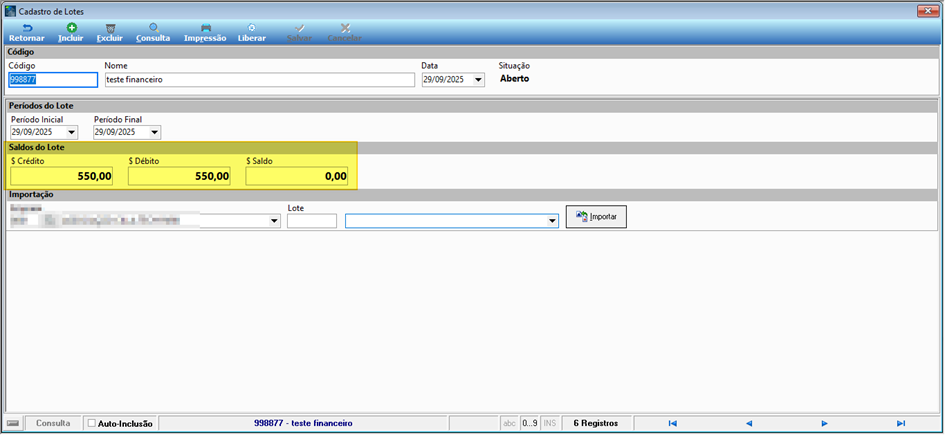The image size is (945, 435).
Task: Click the '6 Registros' status entry
Action: coord(595,424)
